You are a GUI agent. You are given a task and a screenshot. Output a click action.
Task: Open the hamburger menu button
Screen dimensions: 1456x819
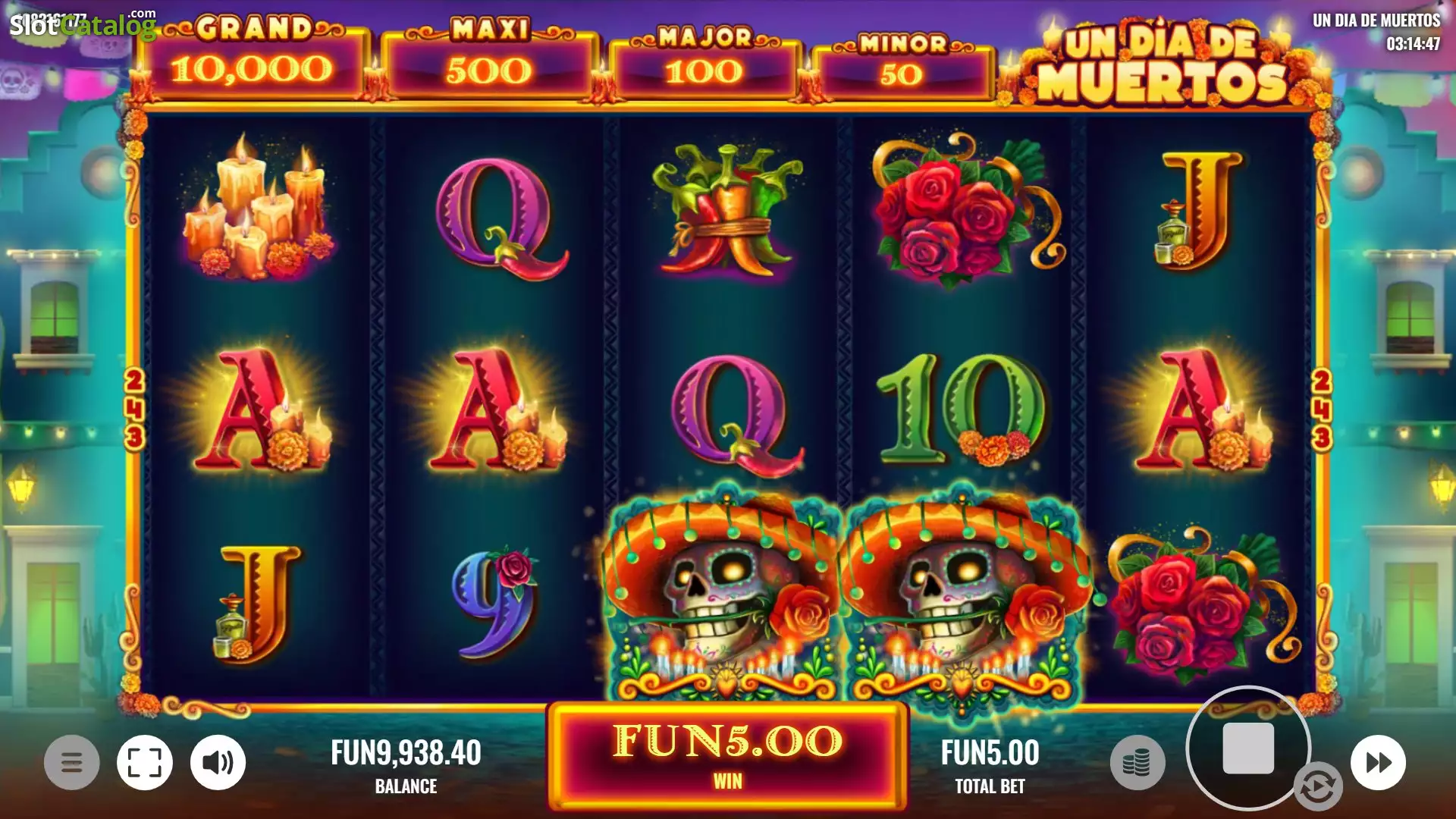71,762
